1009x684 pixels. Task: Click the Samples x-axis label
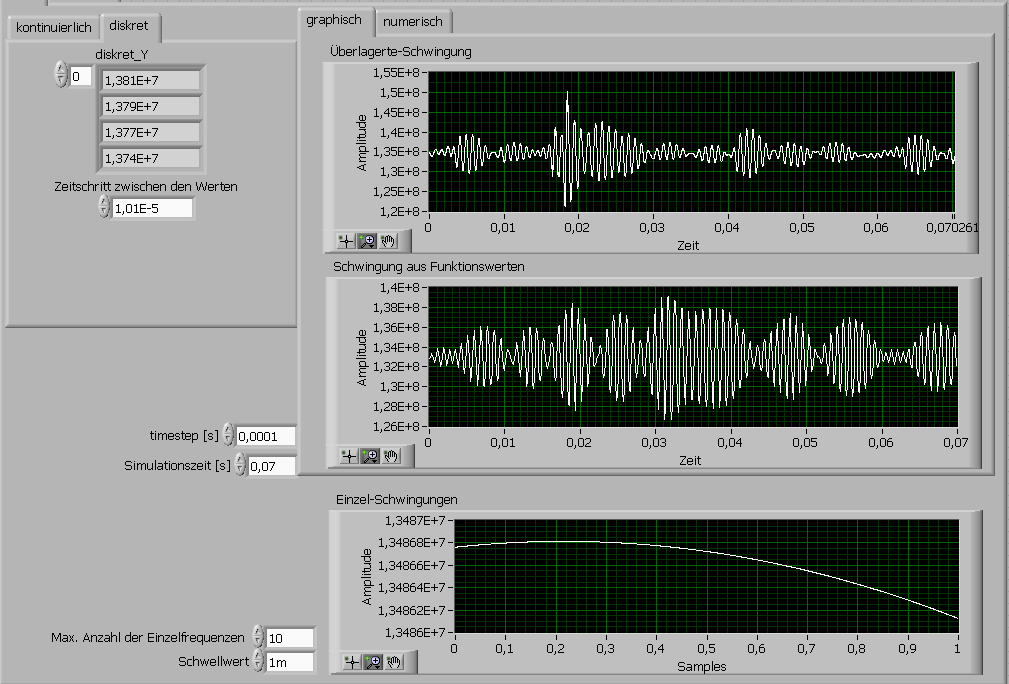click(x=701, y=667)
